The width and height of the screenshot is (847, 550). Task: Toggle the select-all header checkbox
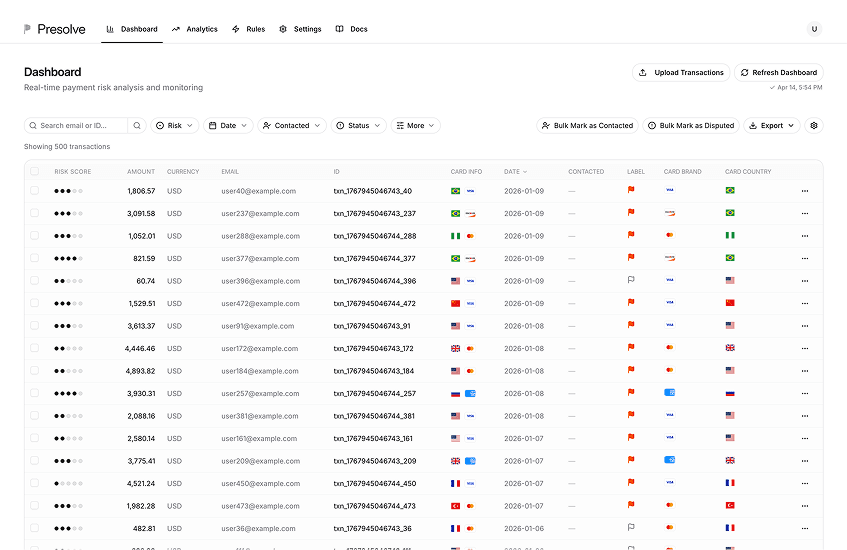[x=35, y=171]
